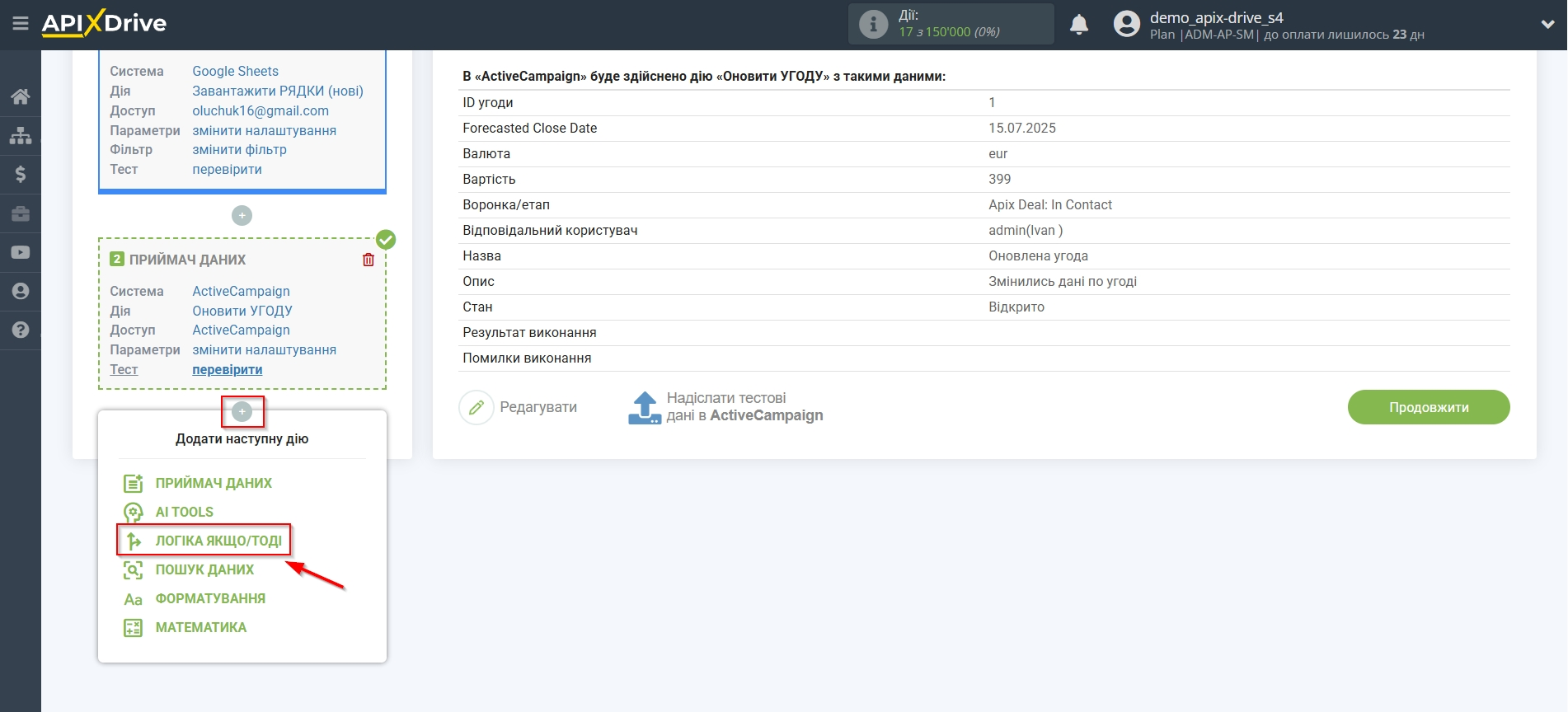Click the bold receiver перевірити link
The width and height of the screenshot is (1568, 712).
tap(227, 369)
